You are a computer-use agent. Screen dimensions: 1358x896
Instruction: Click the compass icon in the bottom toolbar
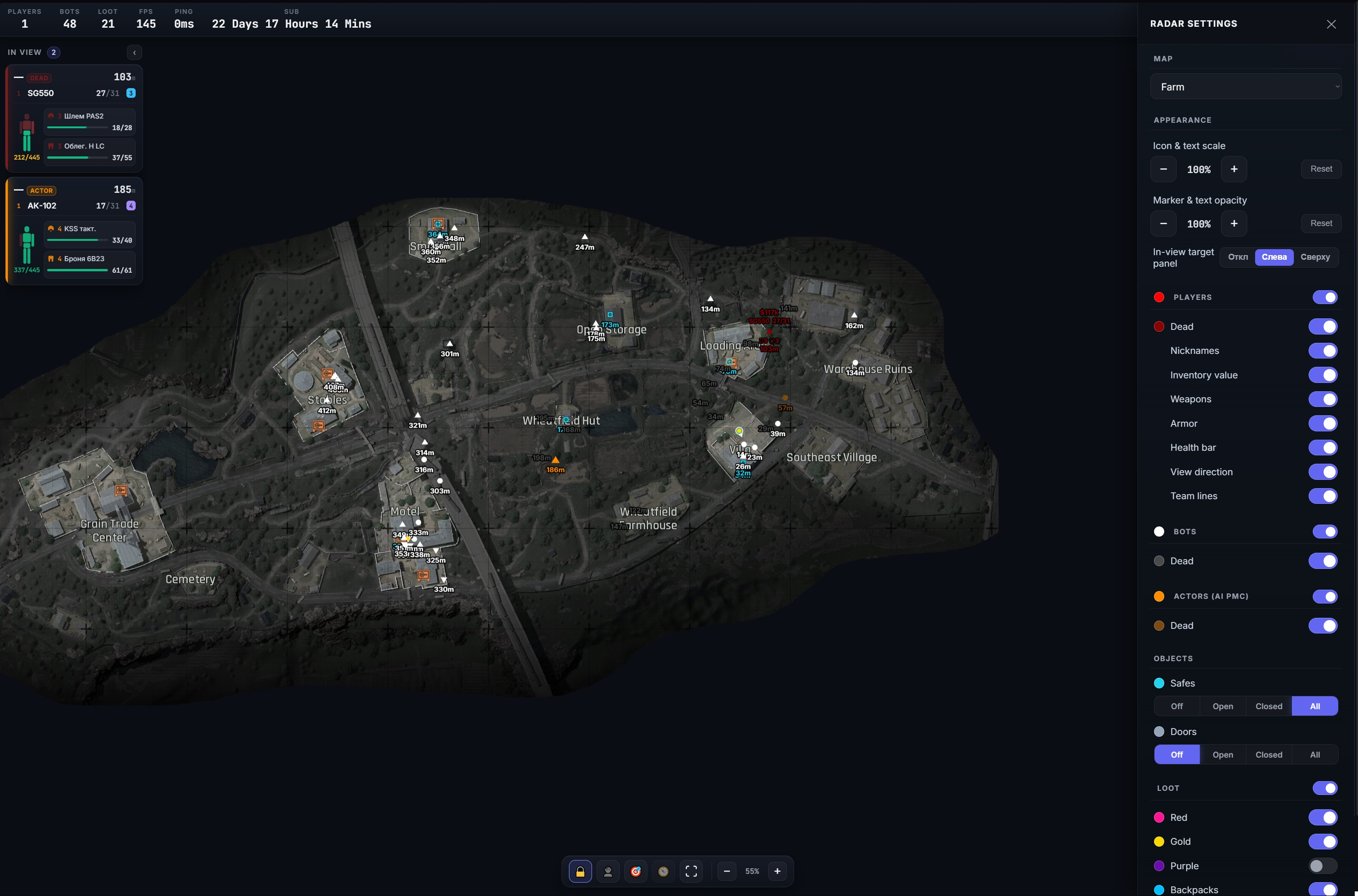click(x=664, y=872)
